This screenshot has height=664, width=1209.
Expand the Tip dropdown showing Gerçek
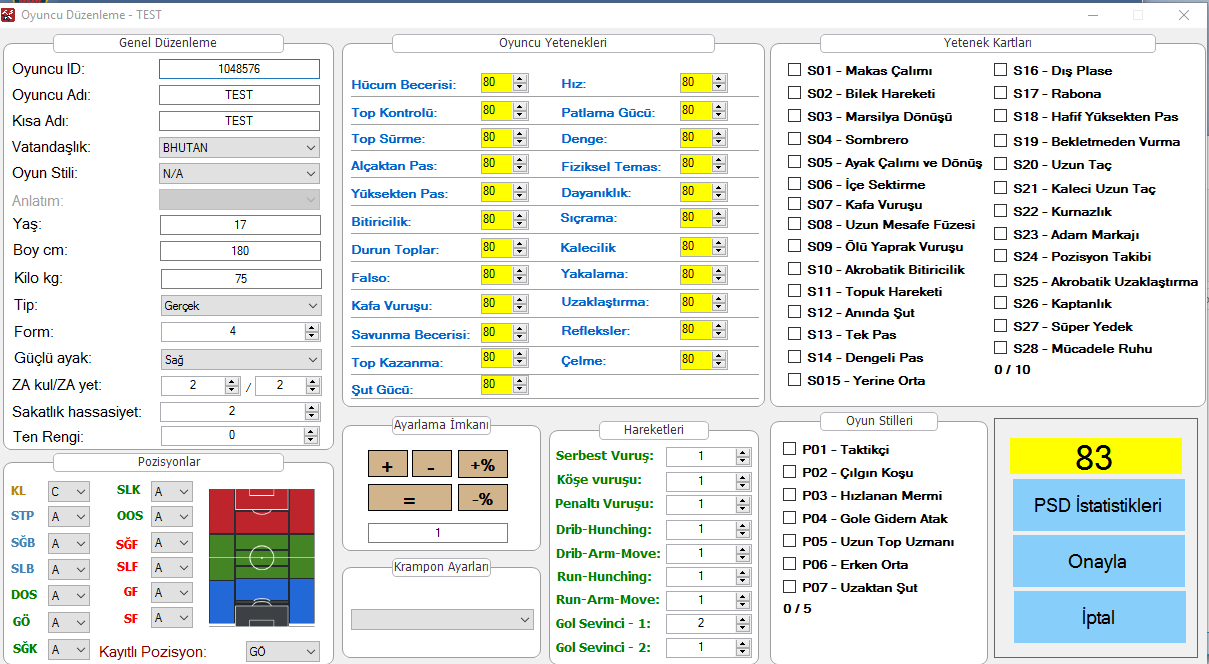click(x=240, y=306)
